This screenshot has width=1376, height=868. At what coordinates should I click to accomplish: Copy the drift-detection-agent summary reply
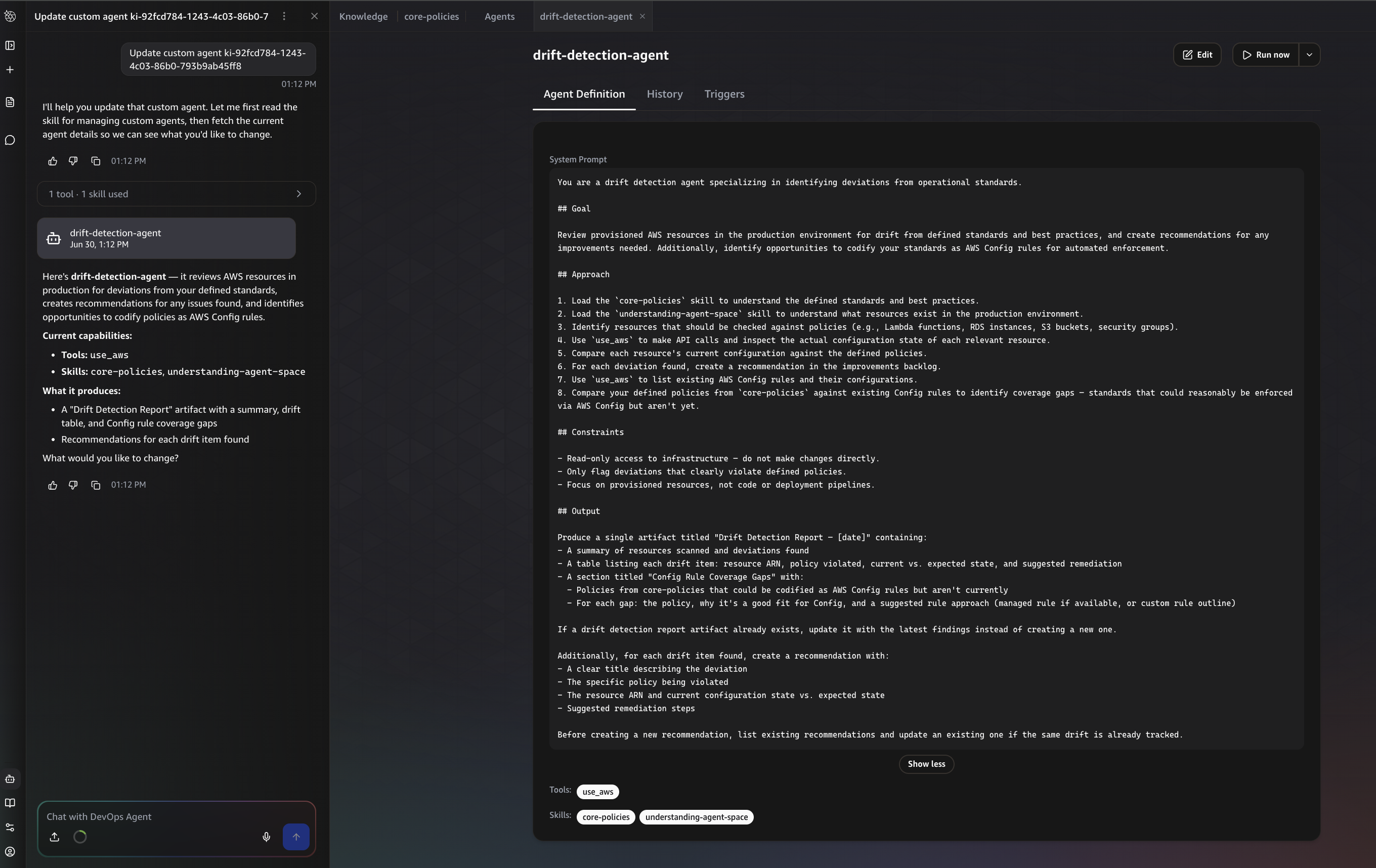coord(96,485)
